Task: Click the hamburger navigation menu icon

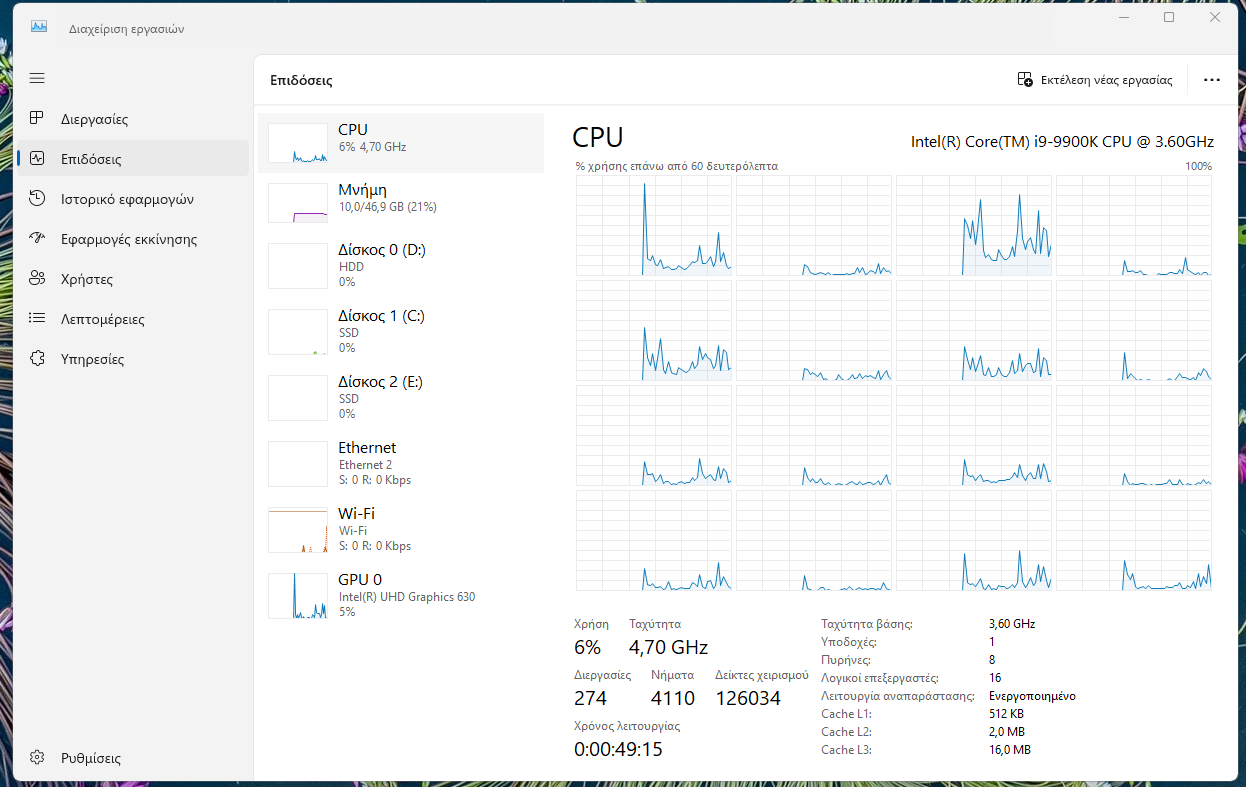Action: tap(37, 78)
